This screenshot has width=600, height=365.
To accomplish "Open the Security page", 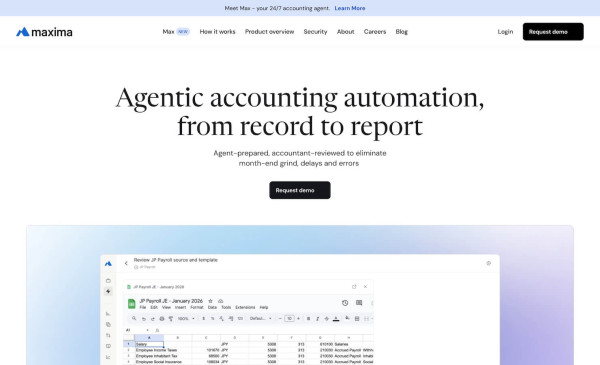I will point(315,32).
